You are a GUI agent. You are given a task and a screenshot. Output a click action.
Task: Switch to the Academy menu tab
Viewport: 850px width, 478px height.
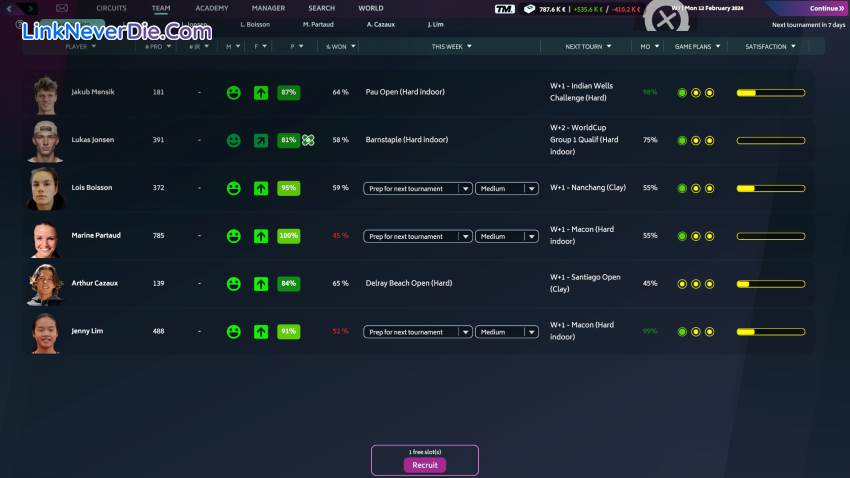click(x=212, y=8)
